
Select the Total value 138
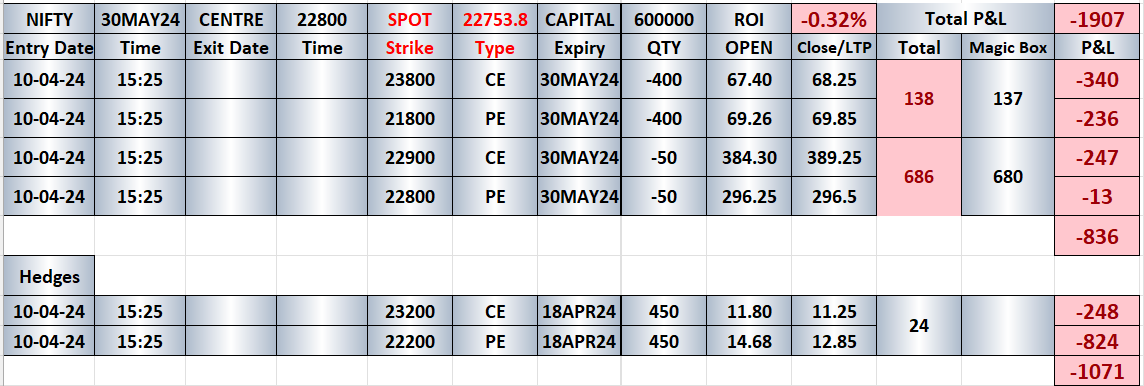(919, 99)
